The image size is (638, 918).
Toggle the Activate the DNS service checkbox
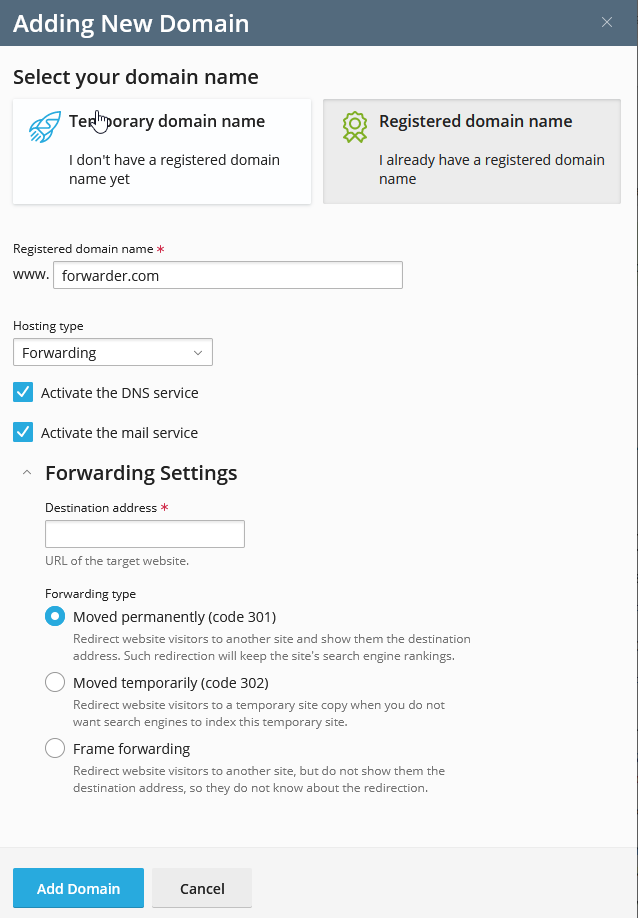pyautogui.click(x=23, y=392)
